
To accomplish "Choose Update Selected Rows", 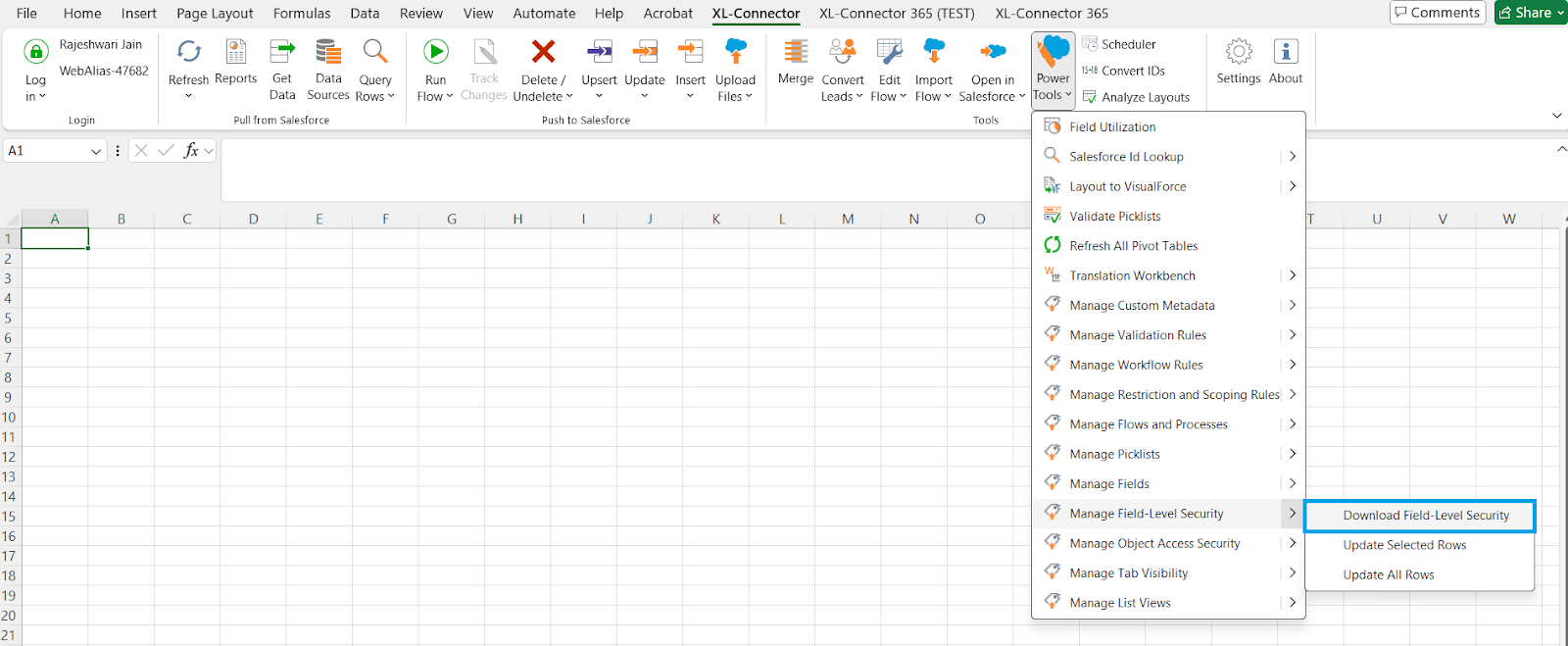I will tap(1419, 545).
